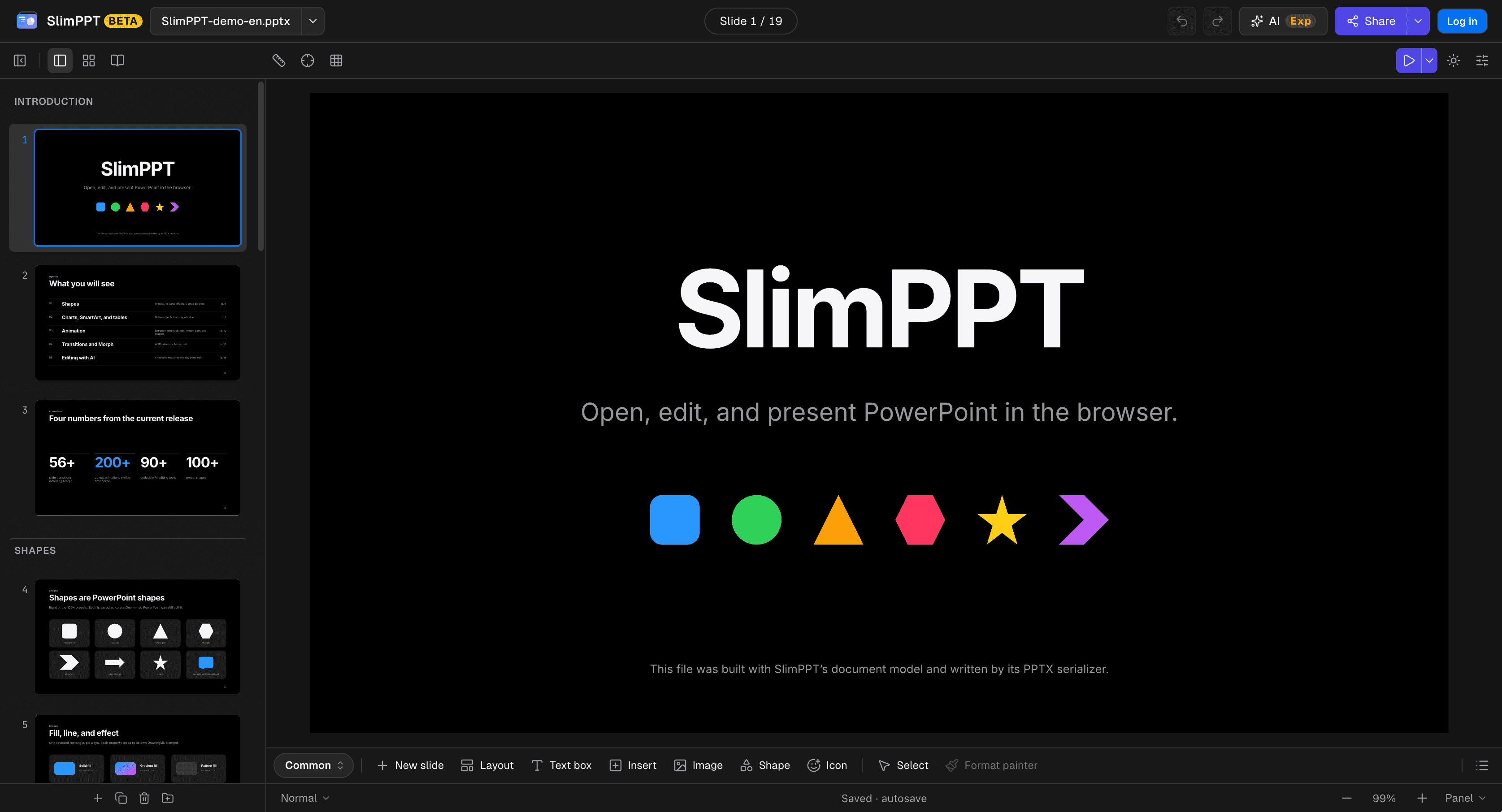This screenshot has height=812, width=1502.
Task: Collapse the slide panel sidebar icon
Action: [20, 60]
